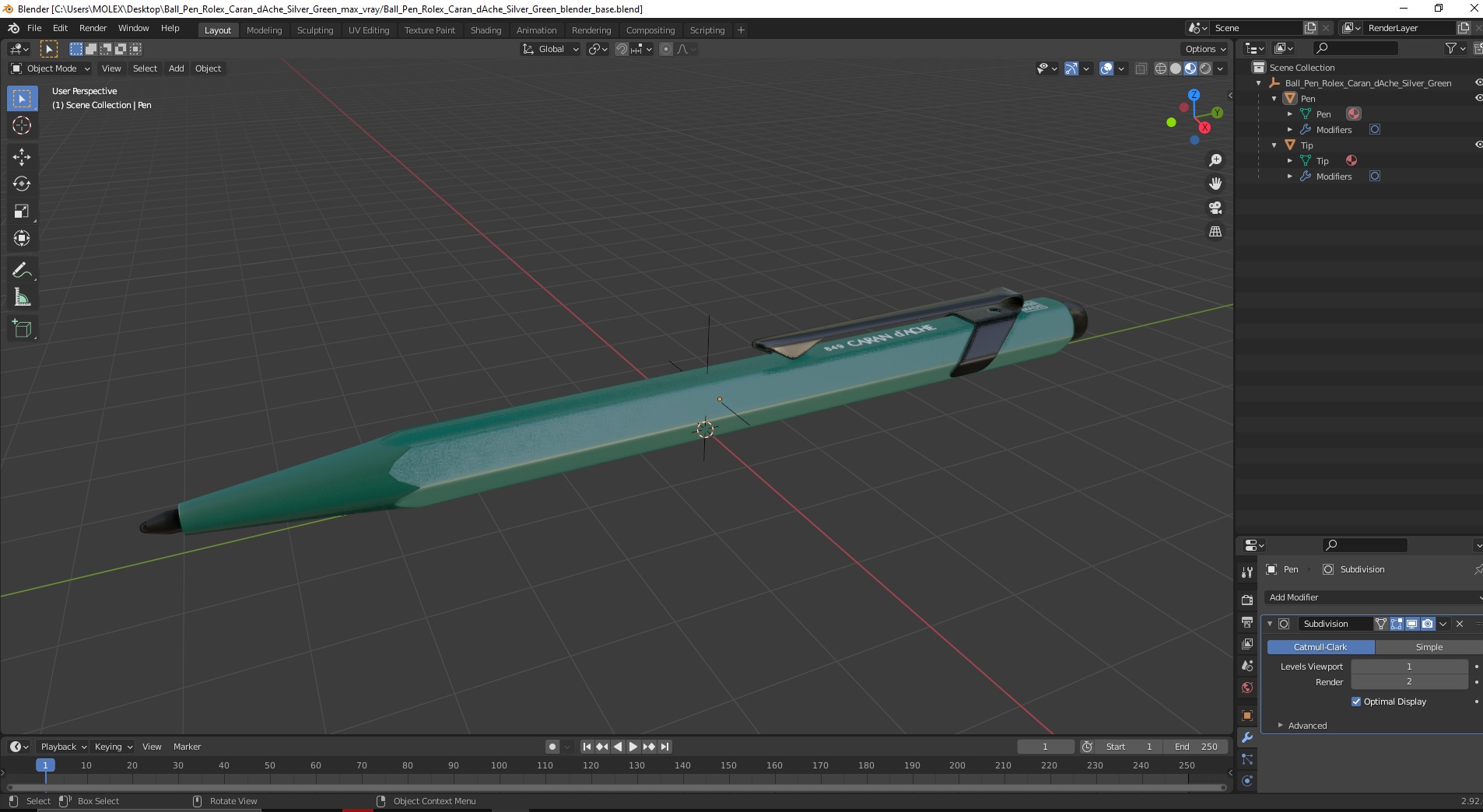Open the Add Modifier dropdown

(x=1373, y=597)
